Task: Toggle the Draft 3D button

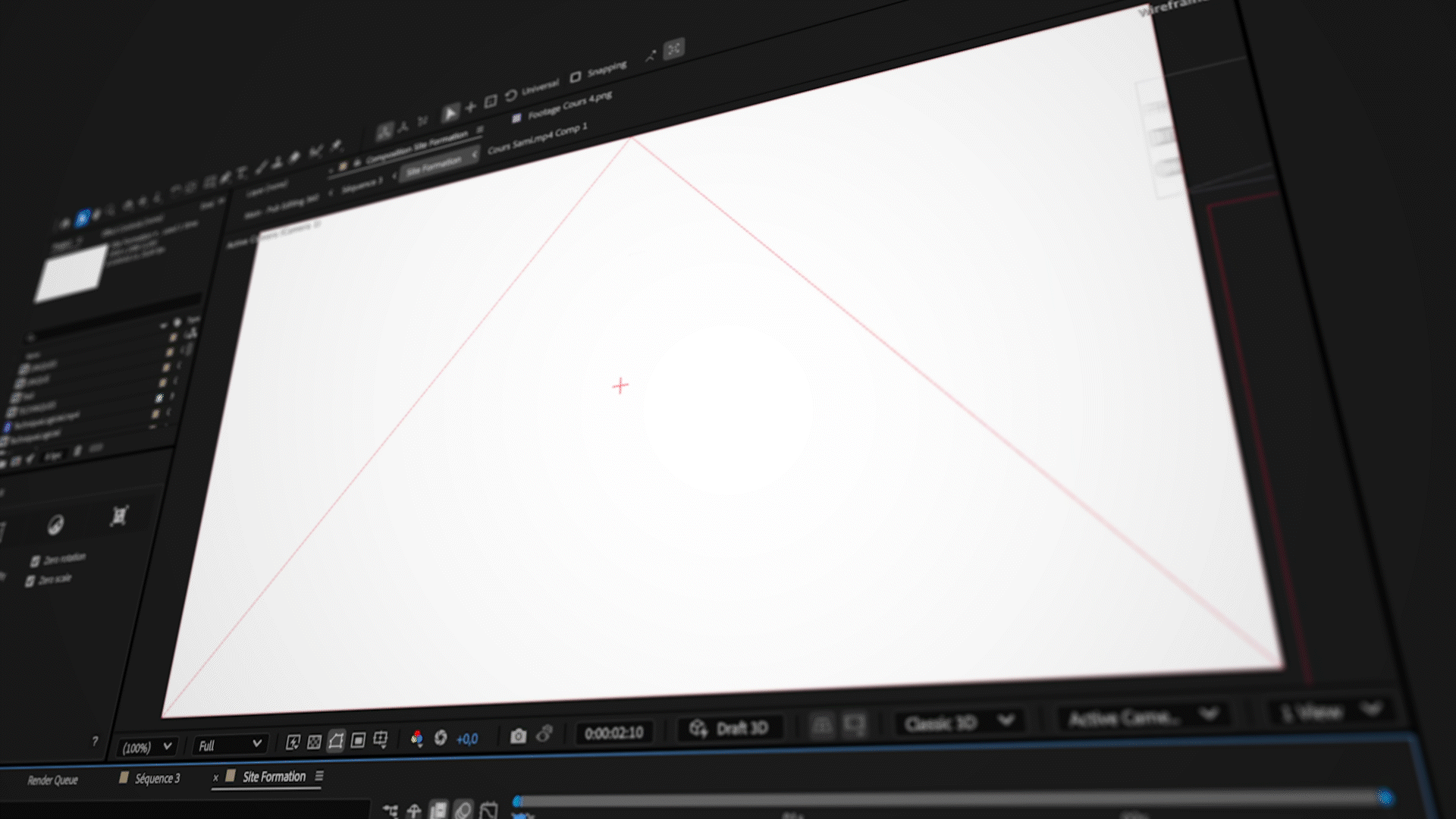Action: (x=730, y=729)
